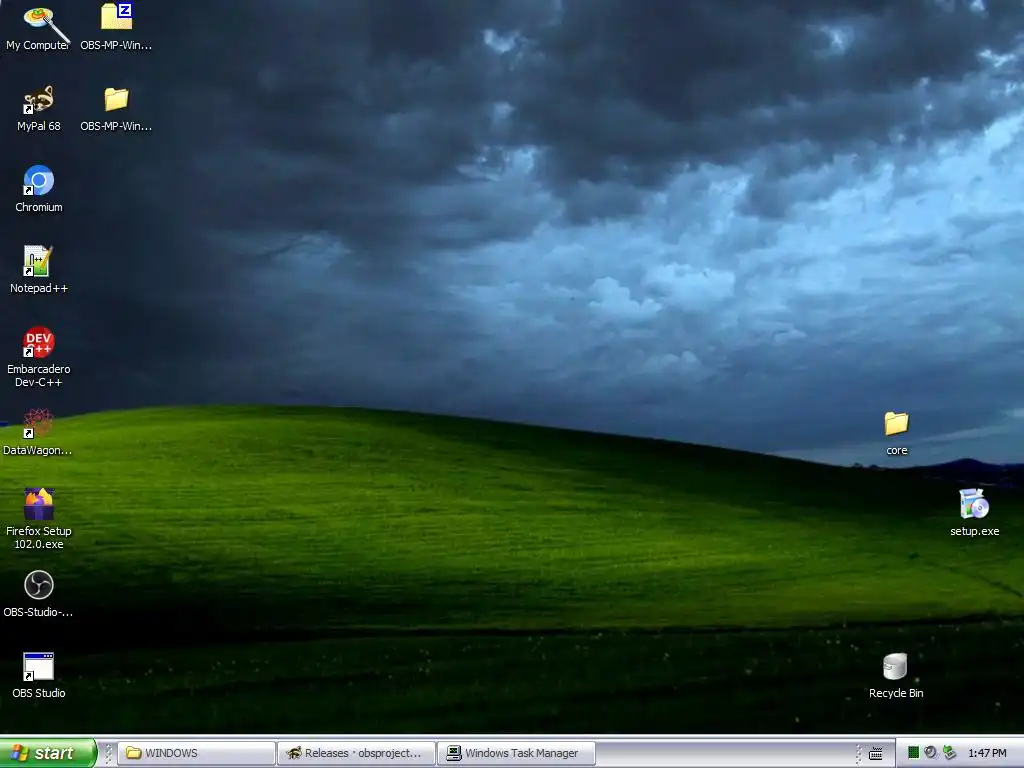Select the Embarcadero Dev-C++ shortcut icon
Viewport: 1024px width, 768px height.
[39, 342]
